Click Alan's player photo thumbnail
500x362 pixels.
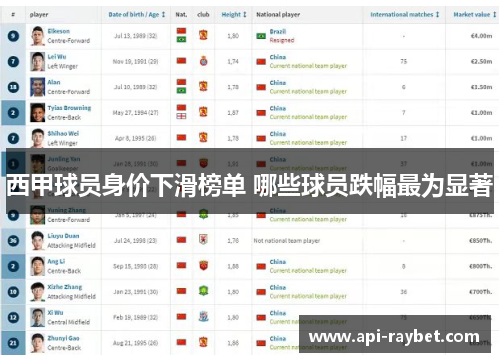click(38, 87)
